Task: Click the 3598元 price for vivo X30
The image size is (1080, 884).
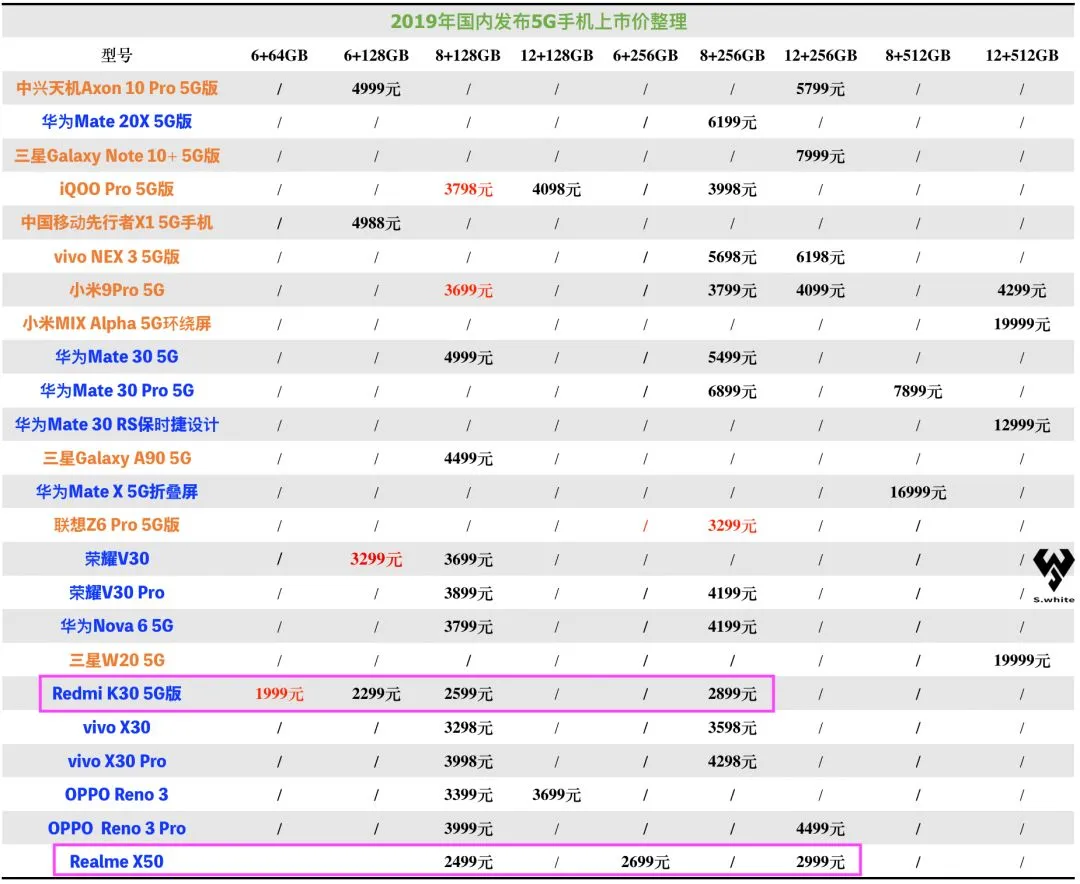Action: coord(732,728)
